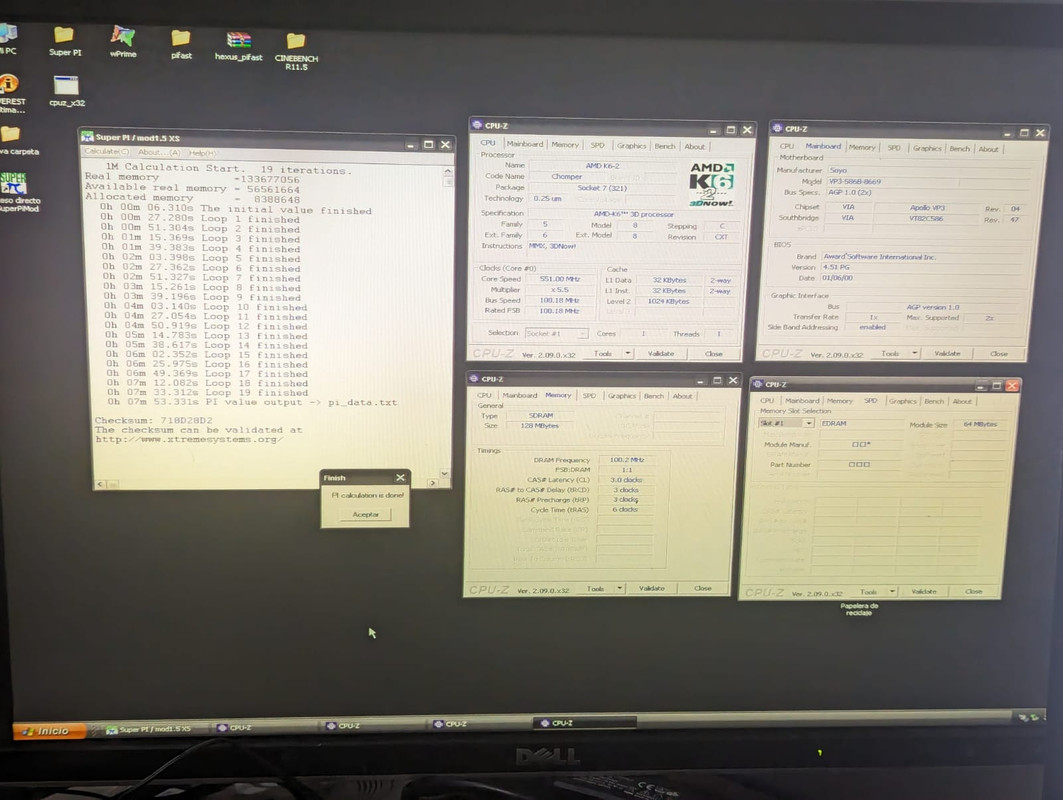Open Tools dropdown arrow in Memory window

click(x=620, y=588)
